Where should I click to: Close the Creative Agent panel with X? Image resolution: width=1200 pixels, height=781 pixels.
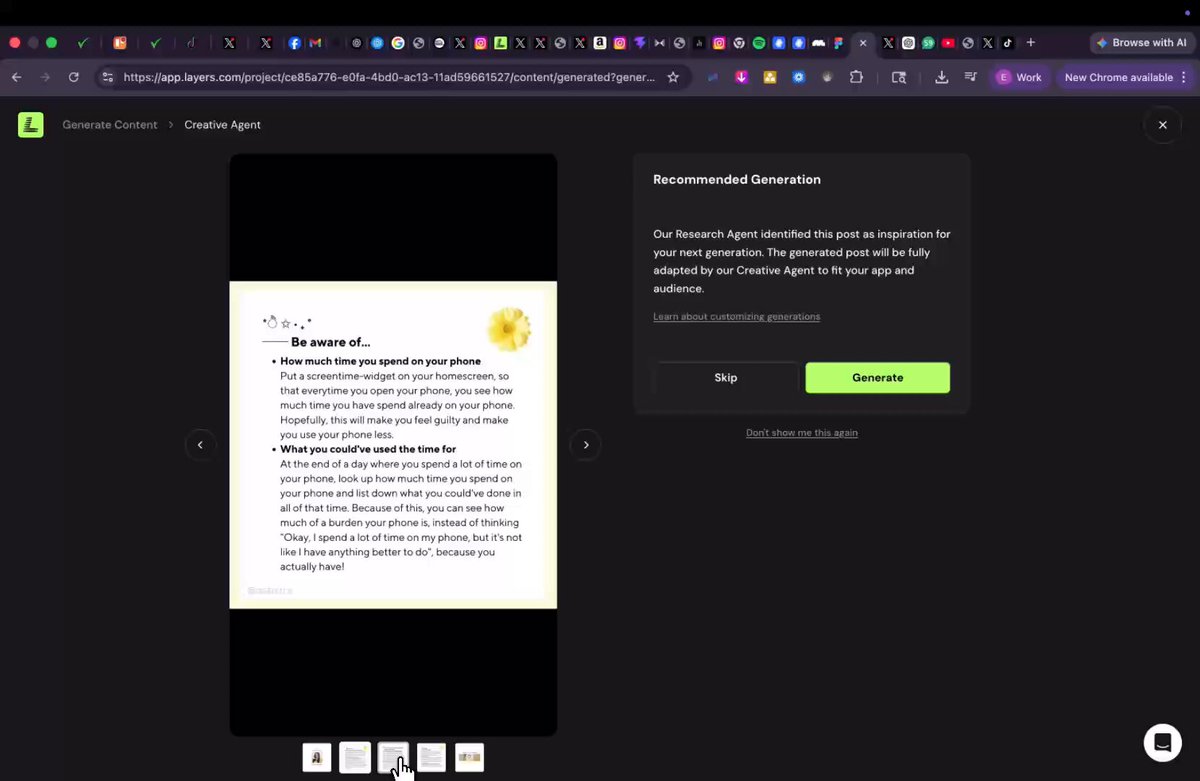(1162, 125)
